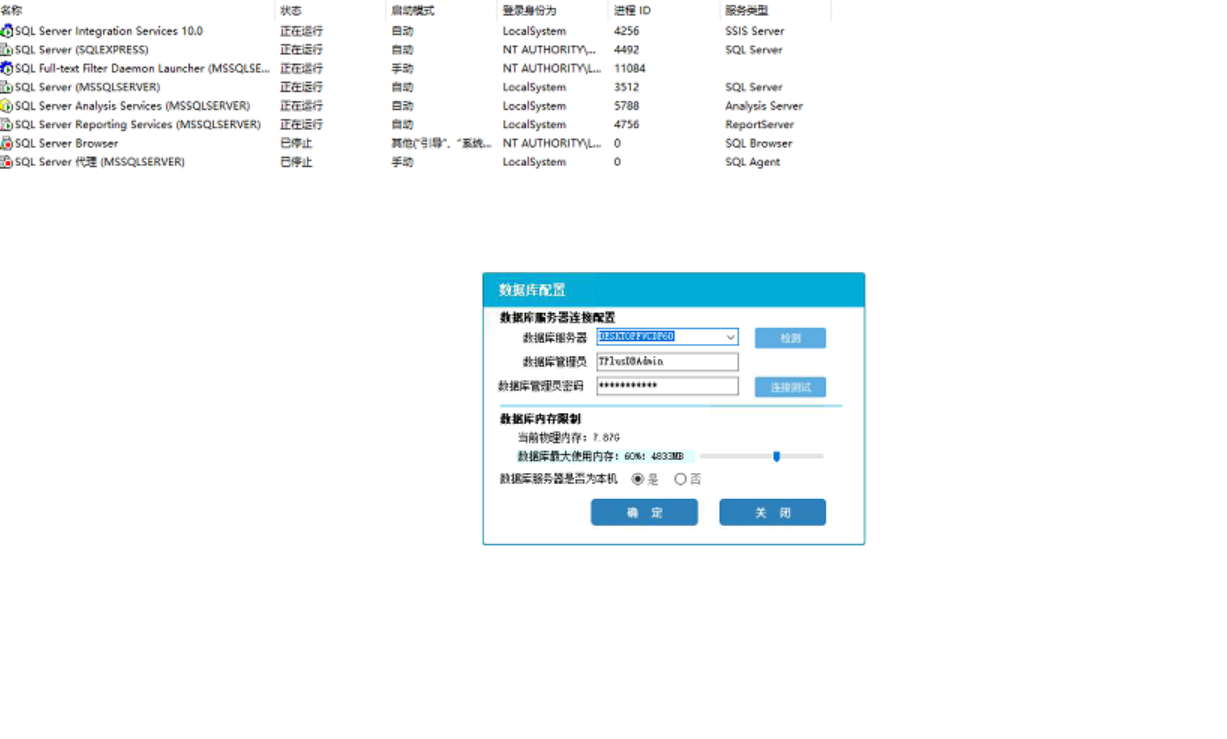
Task: Click the SQL Server Reporting Services icon
Action: pyautogui.click(x=6, y=125)
